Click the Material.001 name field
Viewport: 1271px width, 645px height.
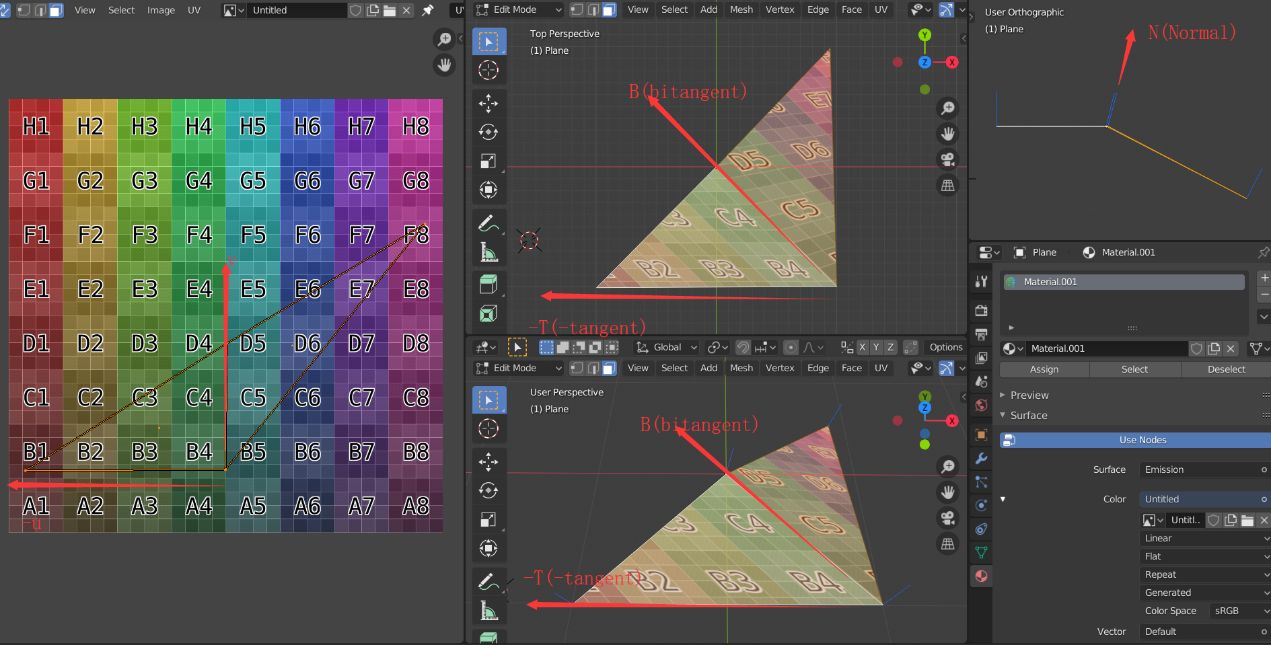1107,348
